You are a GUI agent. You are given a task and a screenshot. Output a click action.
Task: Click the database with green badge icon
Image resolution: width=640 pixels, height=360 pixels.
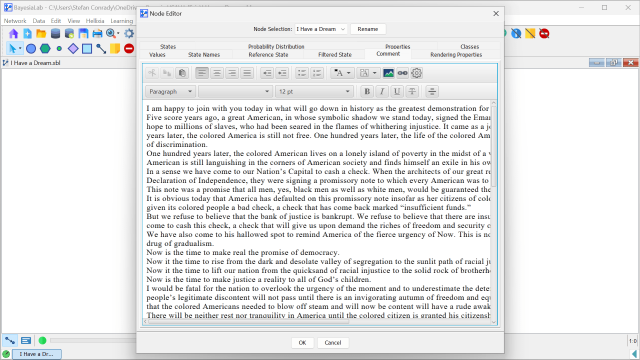point(69,33)
